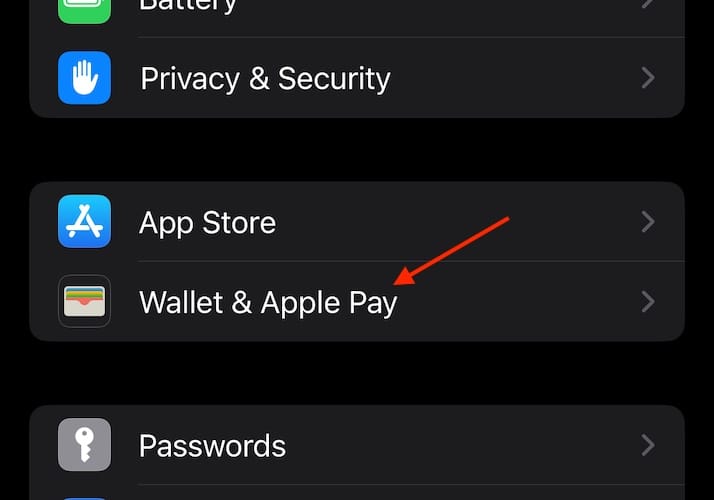Click the red arrow annotation
Screen dimensions: 714x500
tap(451, 251)
